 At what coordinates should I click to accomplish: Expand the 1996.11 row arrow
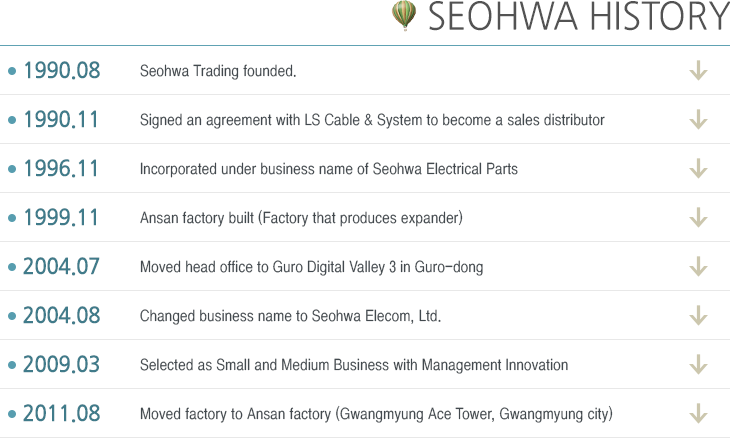tap(698, 169)
